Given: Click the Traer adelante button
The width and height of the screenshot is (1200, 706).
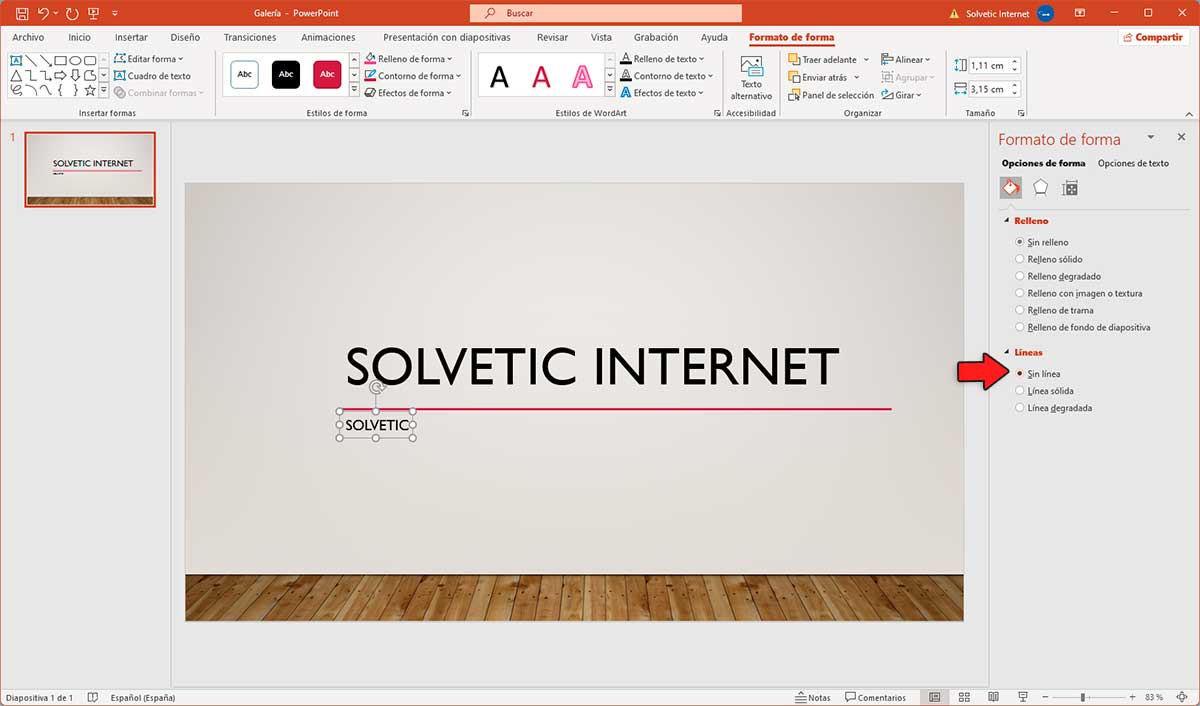Looking at the screenshot, I should click(x=822, y=60).
